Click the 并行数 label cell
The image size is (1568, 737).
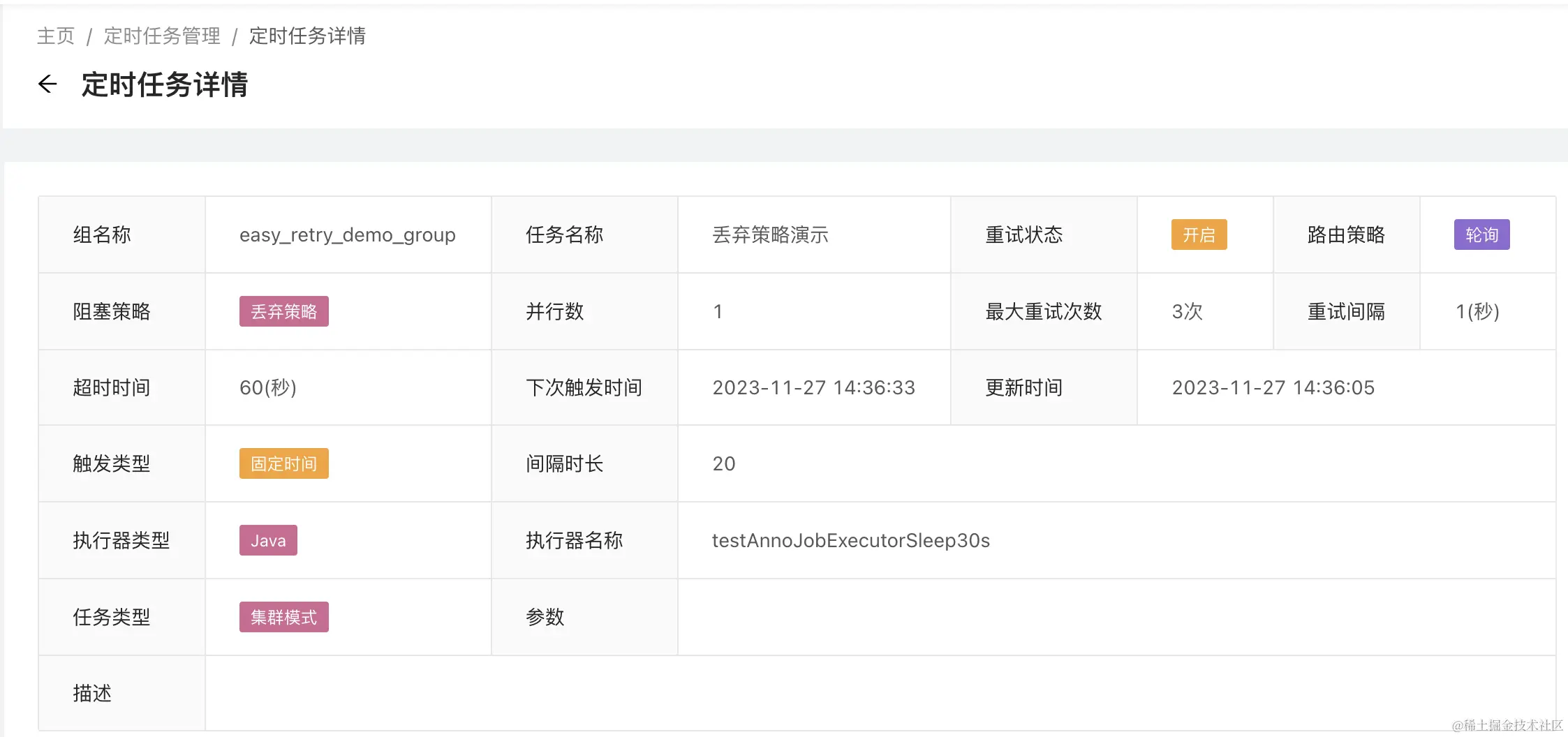coord(584,311)
